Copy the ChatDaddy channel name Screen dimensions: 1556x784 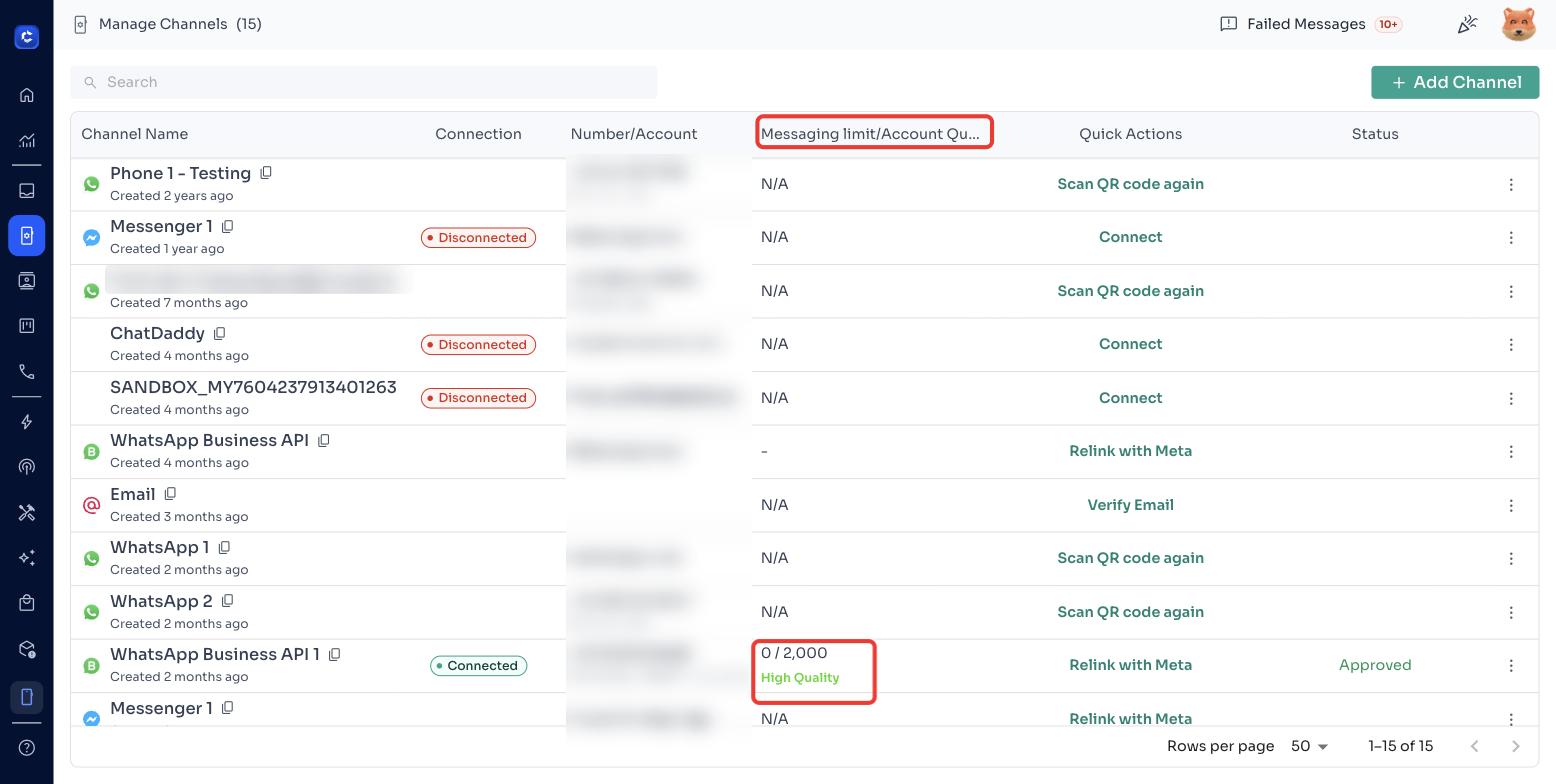[220, 333]
